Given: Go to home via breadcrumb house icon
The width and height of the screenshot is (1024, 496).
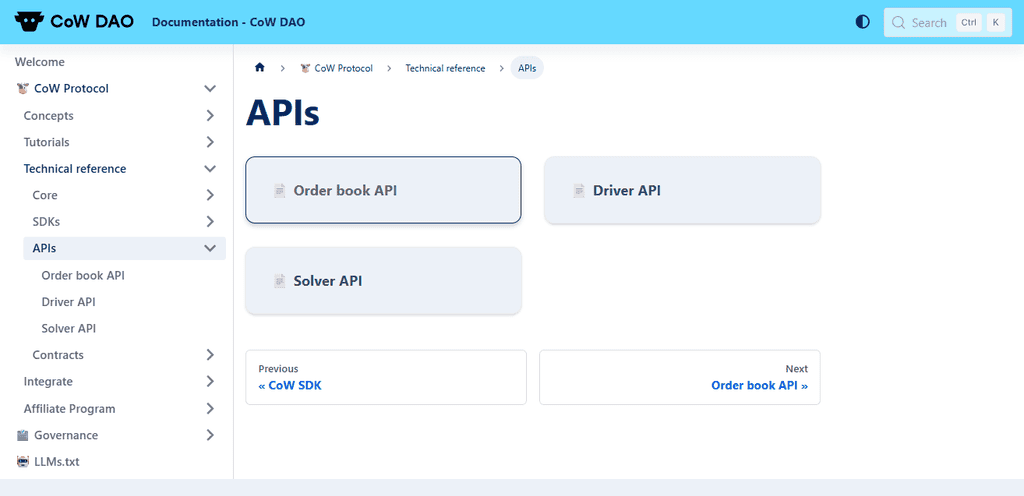Looking at the screenshot, I should [x=260, y=67].
